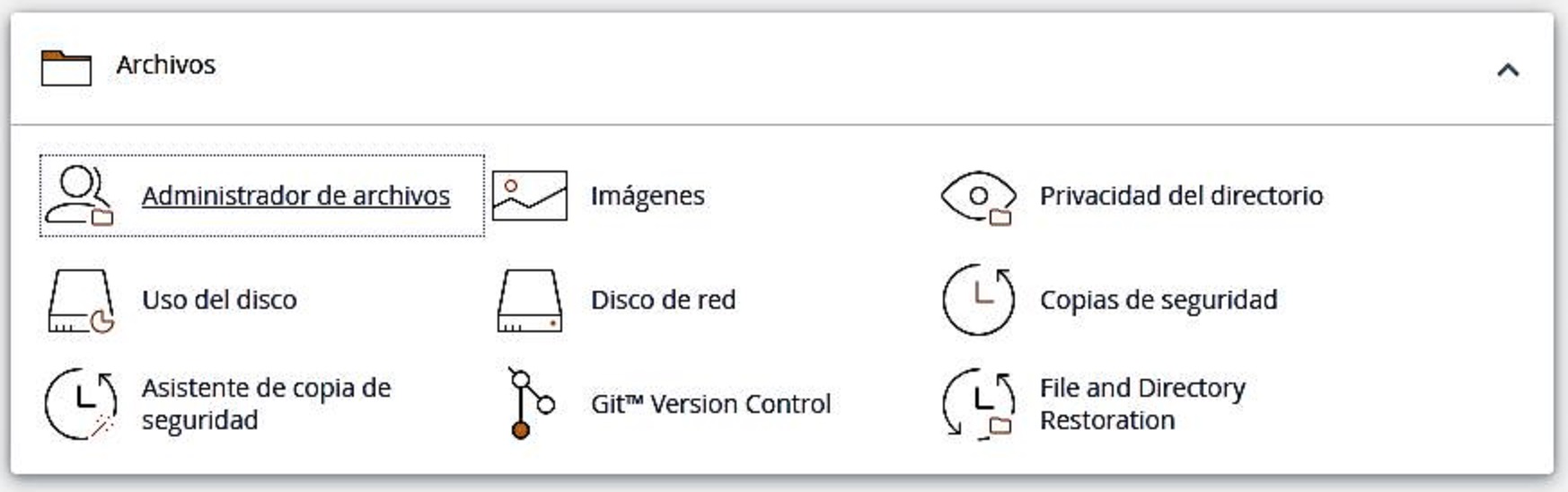Screen dimensions: 1568x492
Task: Go to Privacidad del directorio
Action: coord(1181,196)
